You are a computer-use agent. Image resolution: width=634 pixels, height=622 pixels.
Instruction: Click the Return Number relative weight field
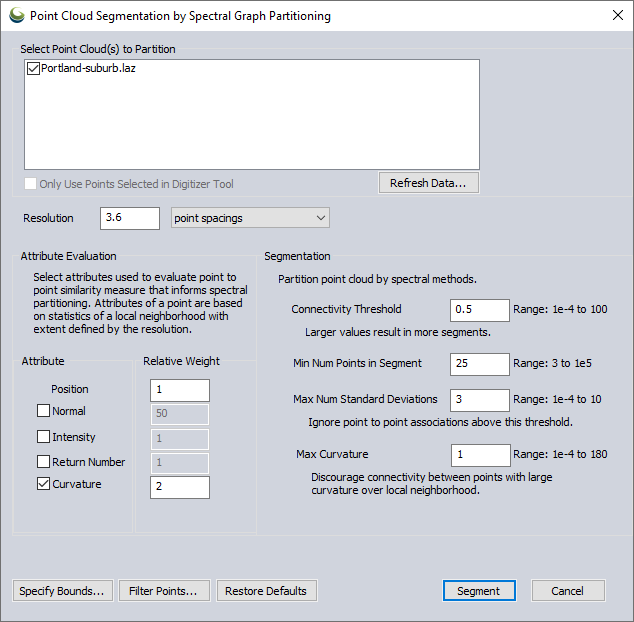tap(180, 463)
